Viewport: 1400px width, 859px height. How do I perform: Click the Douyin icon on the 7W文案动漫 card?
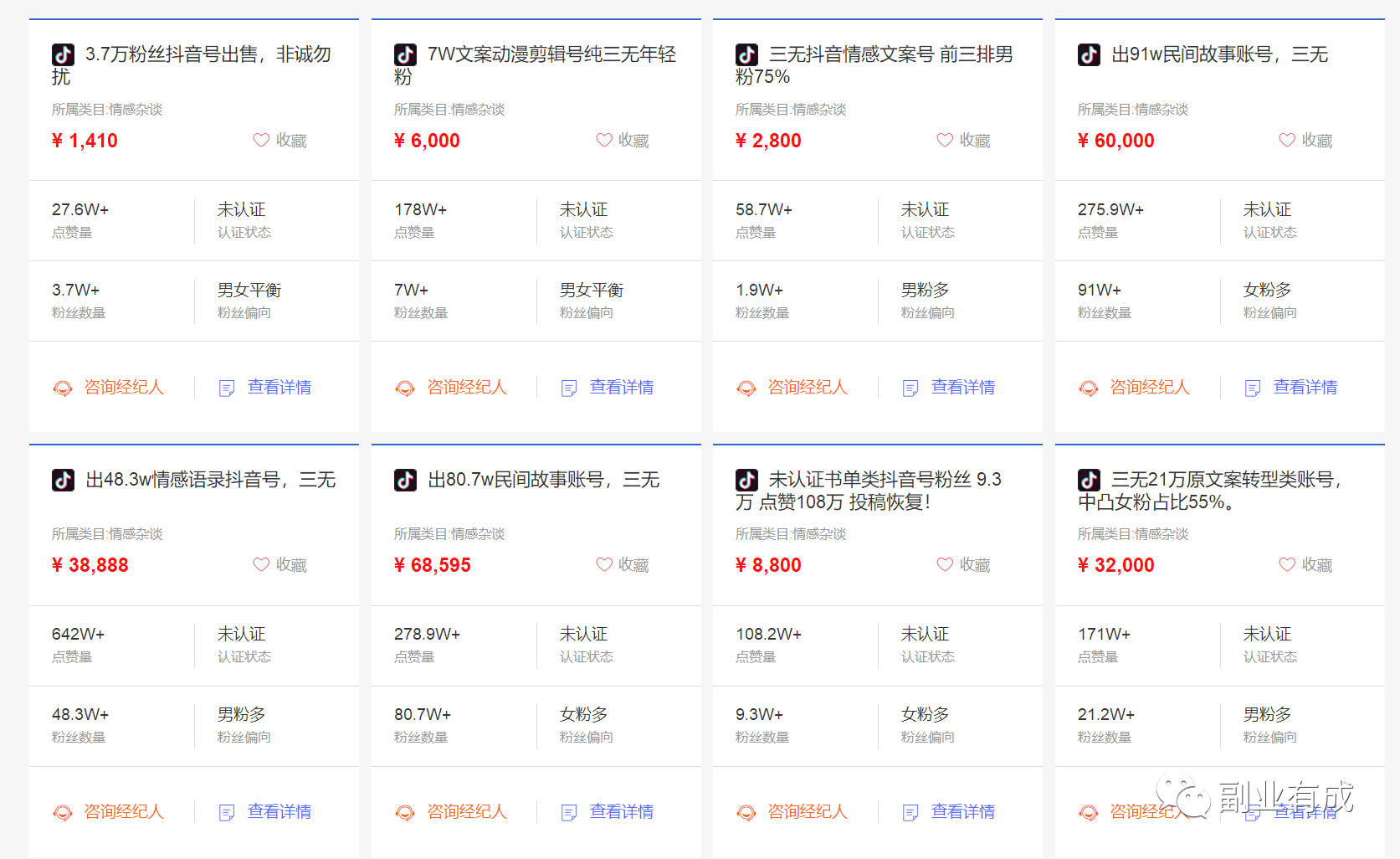tap(404, 55)
